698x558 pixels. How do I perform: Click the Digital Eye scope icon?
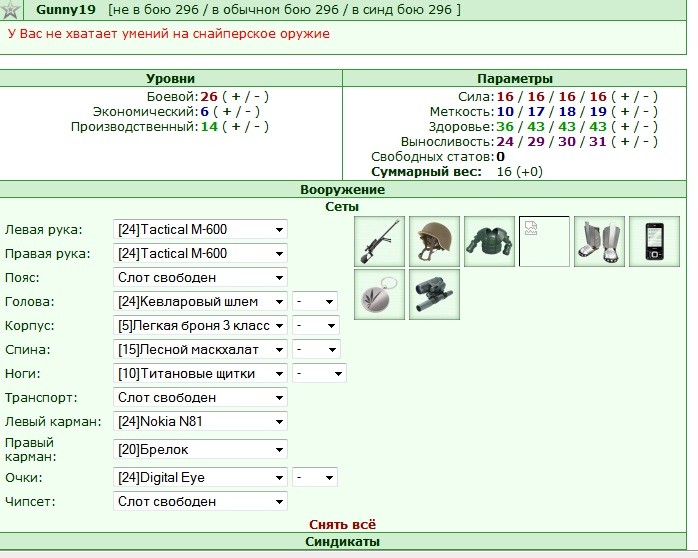tap(434, 294)
